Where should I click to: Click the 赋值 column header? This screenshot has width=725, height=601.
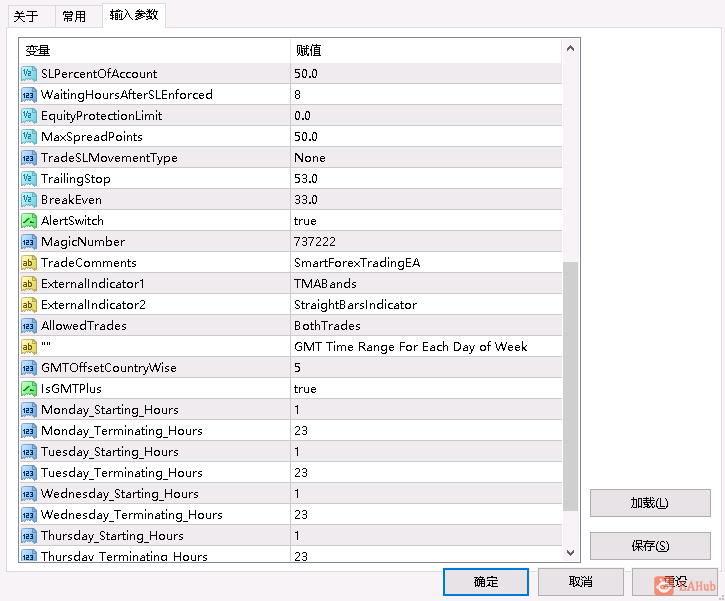(426, 50)
